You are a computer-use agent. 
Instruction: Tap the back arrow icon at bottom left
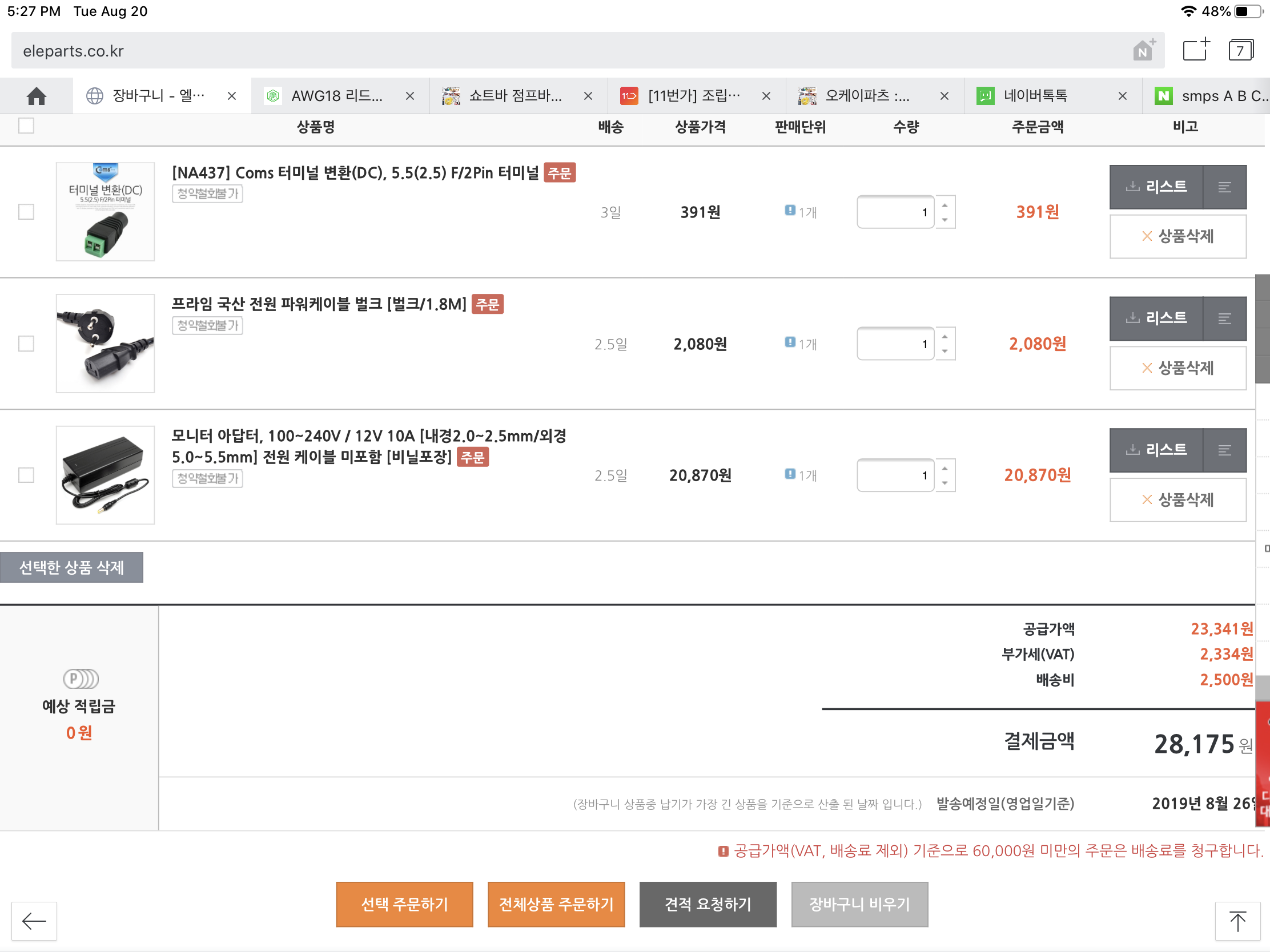coord(34,921)
